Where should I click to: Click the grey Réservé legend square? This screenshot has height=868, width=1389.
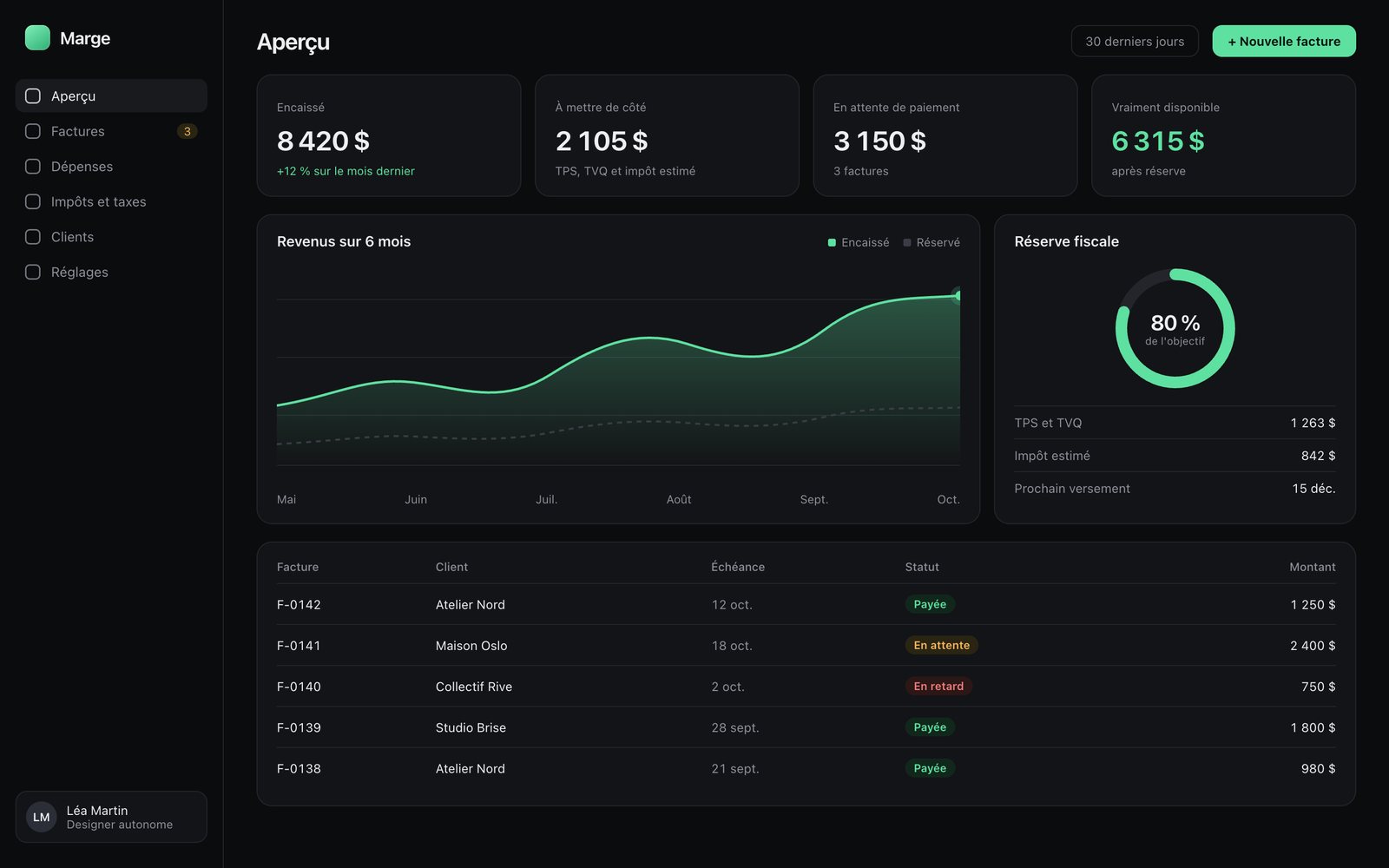tap(907, 243)
